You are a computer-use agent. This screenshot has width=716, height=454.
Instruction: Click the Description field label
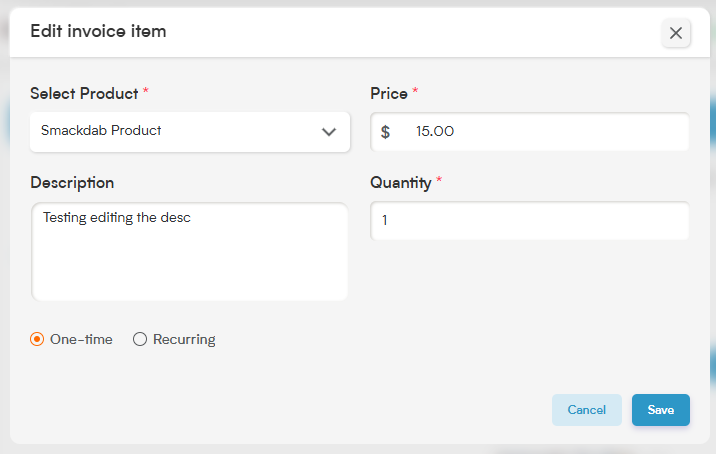tap(72, 183)
